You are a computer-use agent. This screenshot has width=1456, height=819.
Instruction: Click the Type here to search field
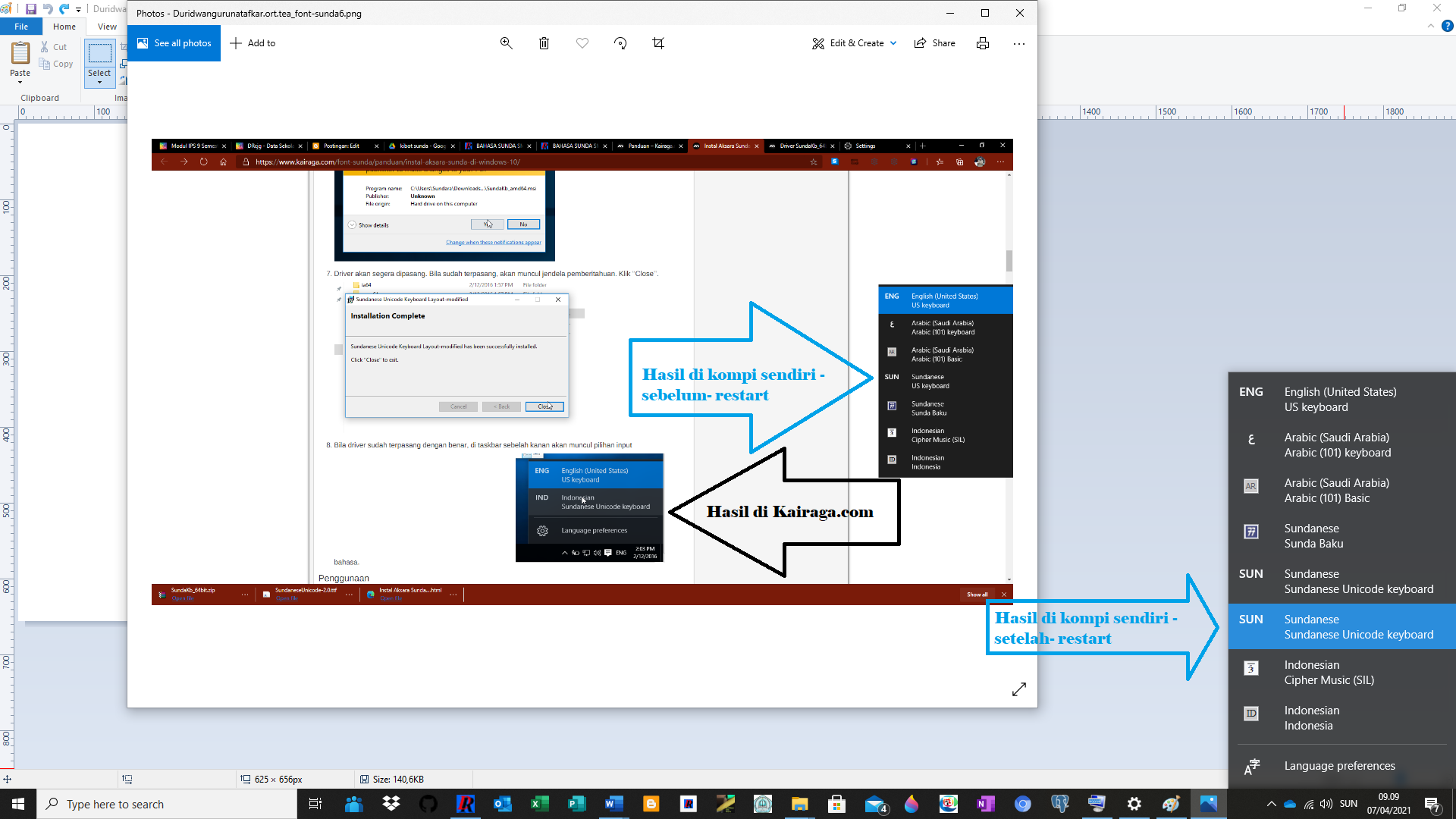click(x=167, y=804)
